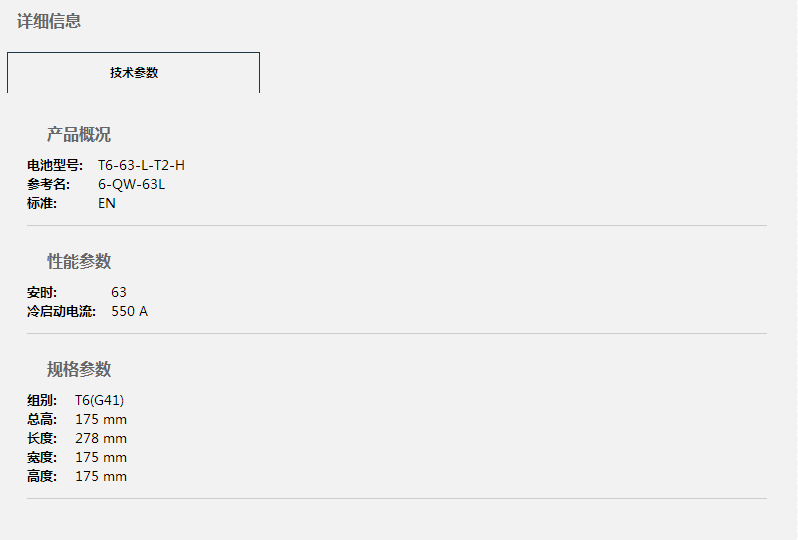Click the 高度 175 mm value

point(101,476)
